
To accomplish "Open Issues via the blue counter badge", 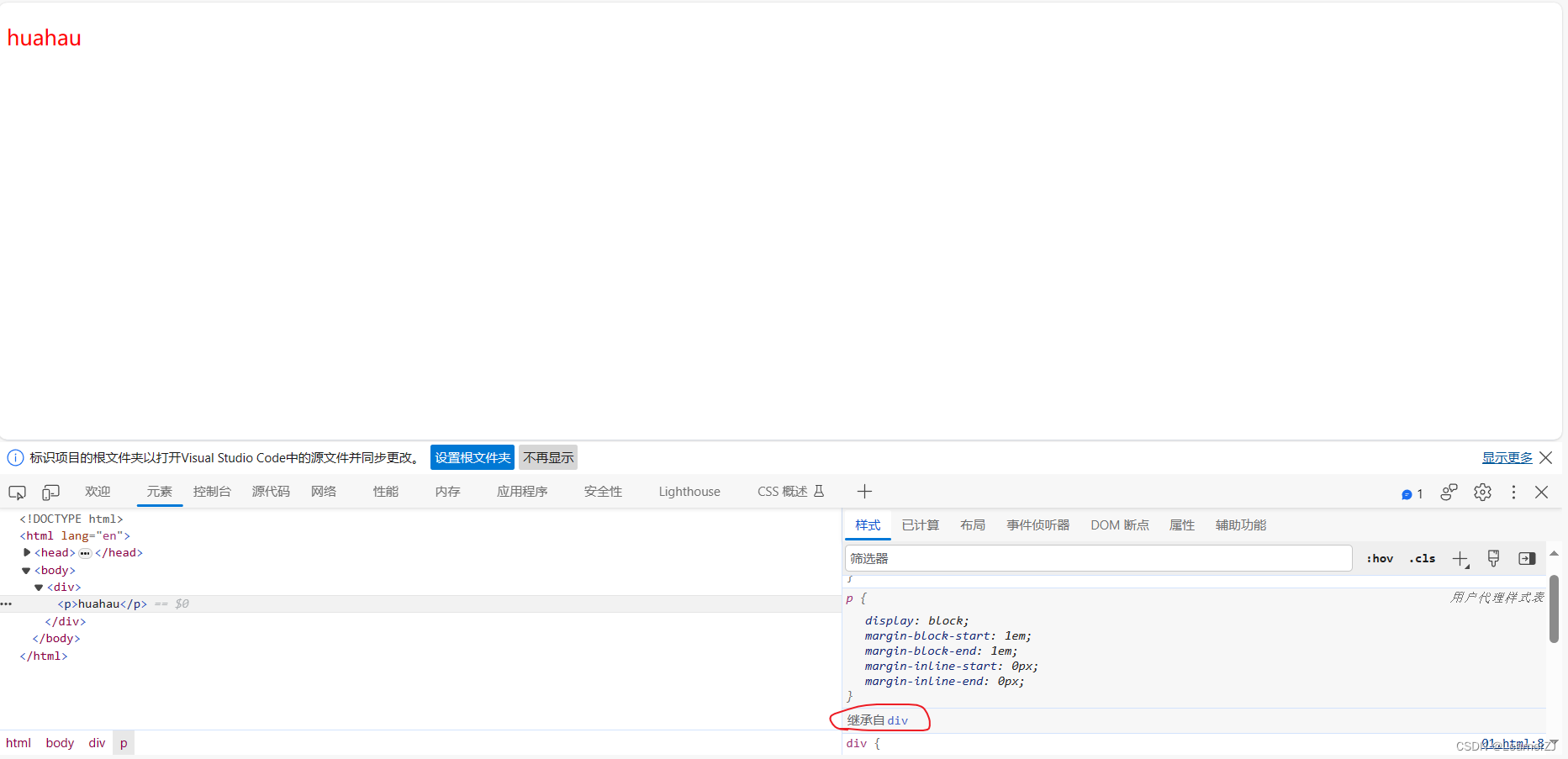I will coord(1412,493).
